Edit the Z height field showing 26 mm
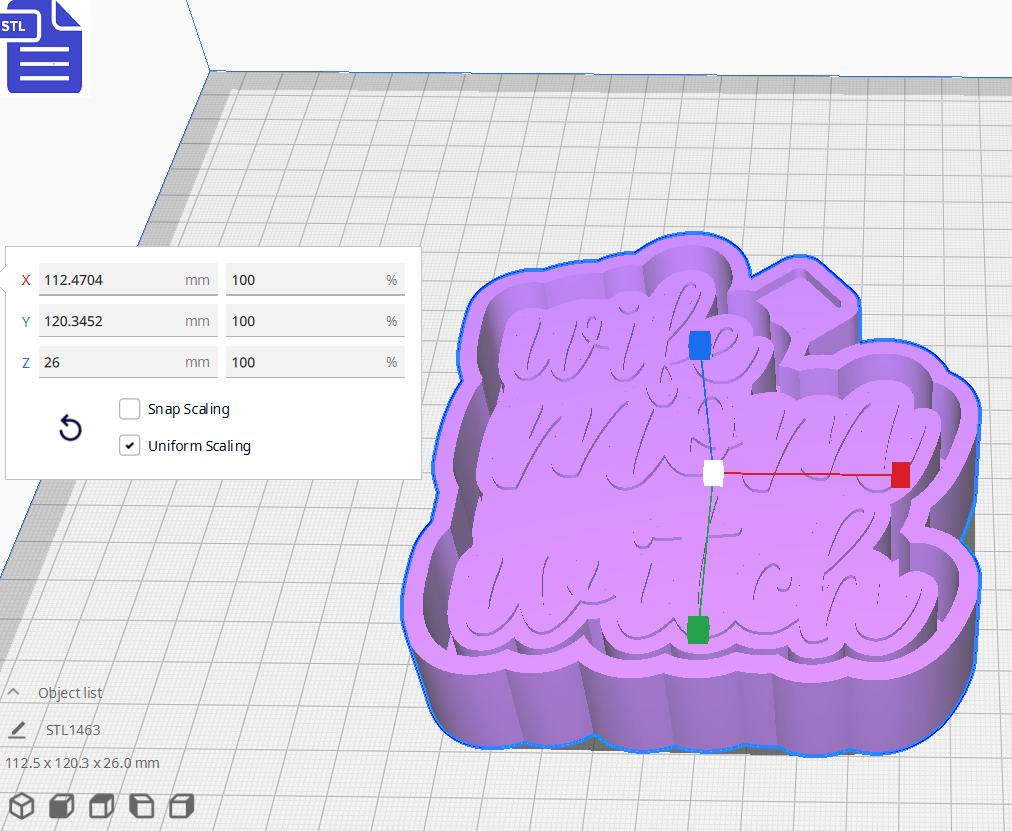Screen dimensions: 1012x831 tap(128, 362)
